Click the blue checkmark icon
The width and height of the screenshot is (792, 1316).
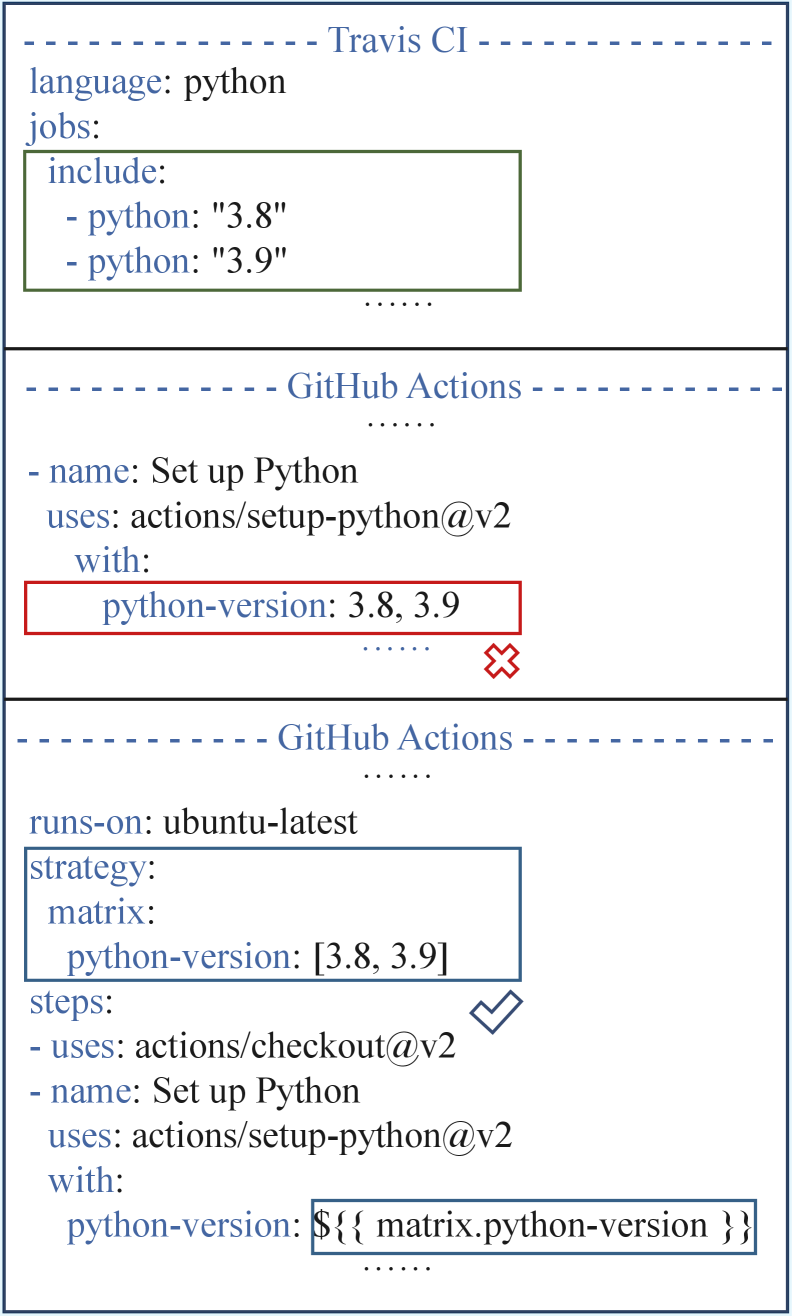point(497,1012)
